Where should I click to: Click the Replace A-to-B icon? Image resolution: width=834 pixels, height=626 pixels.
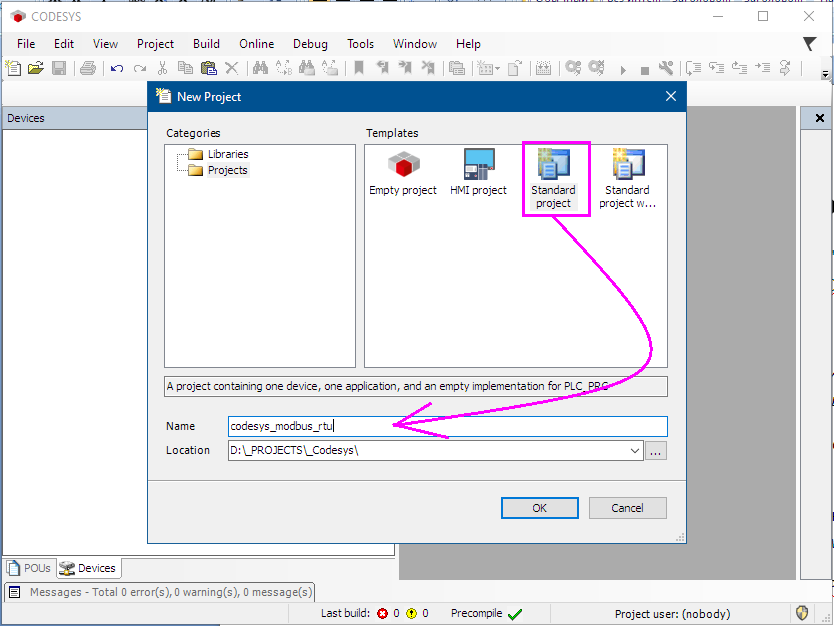click(x=283, y=68)
